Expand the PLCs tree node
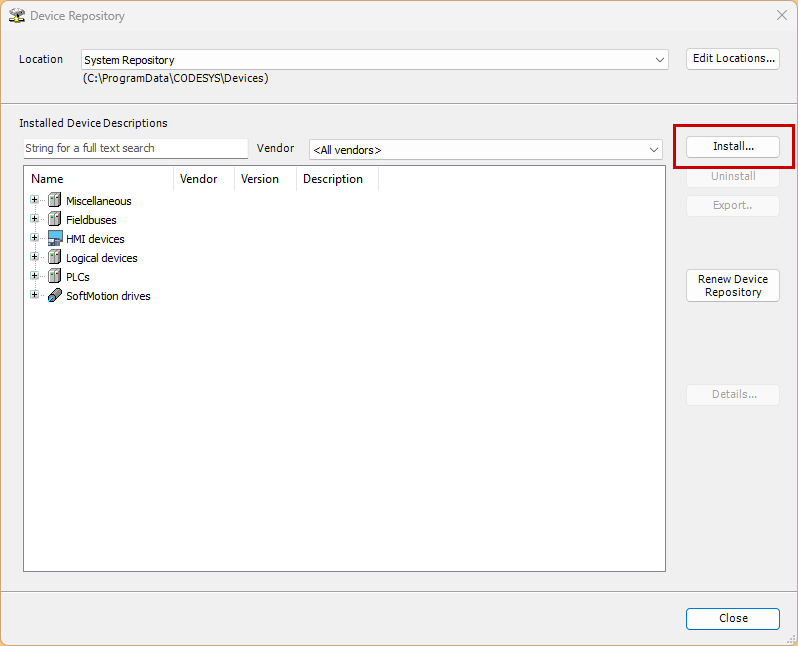The image size is (798, 646). 35,277
